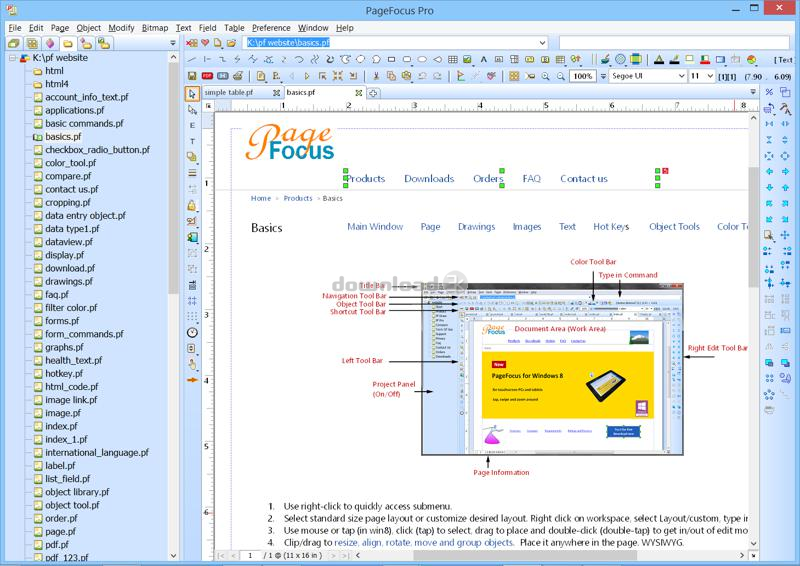The image size is (800, 566).
Task: Click the Hot Keys link in Basics row
Action: pyautogui.click(x=611, y=227)
